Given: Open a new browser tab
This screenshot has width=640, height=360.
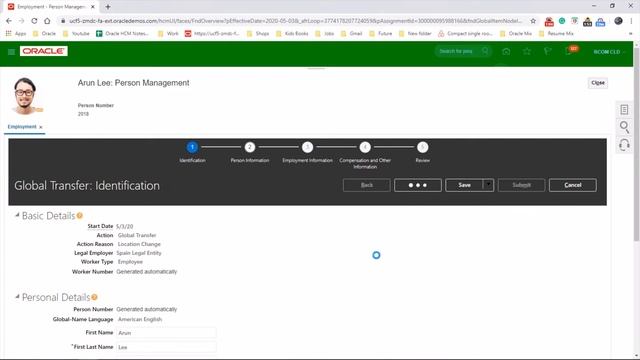Looking at the screenshot, I should [x=108, y=7].
